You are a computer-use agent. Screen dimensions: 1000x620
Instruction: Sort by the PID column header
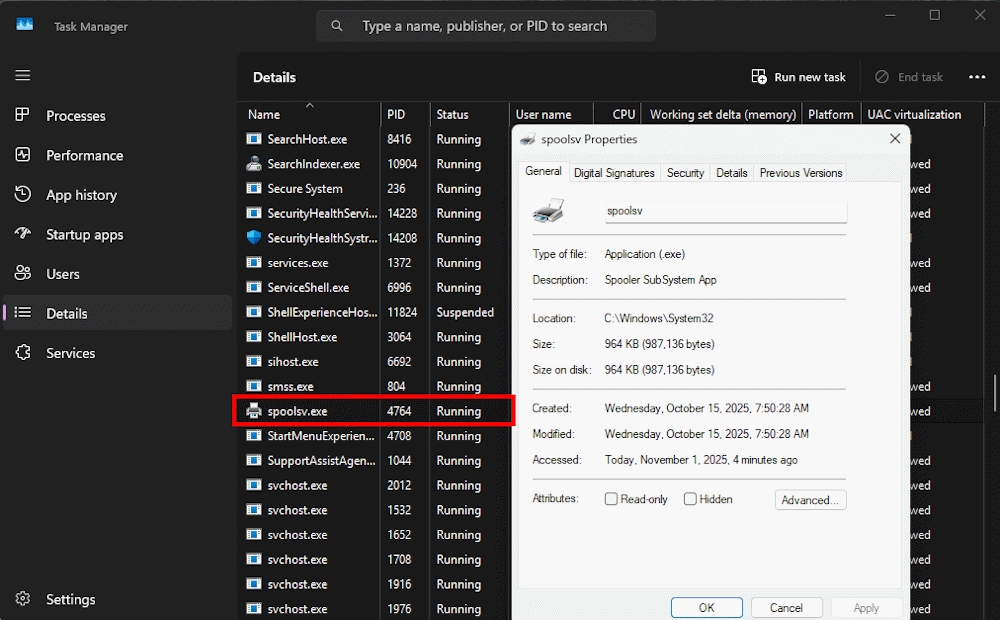click(396, 115)
